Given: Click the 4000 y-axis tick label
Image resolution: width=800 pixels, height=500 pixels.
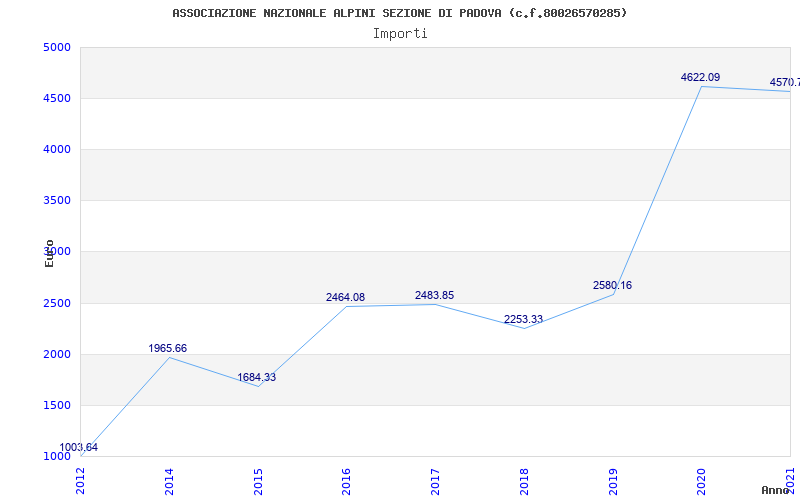Looking at the screenshot, I should [x=56, y=149].
